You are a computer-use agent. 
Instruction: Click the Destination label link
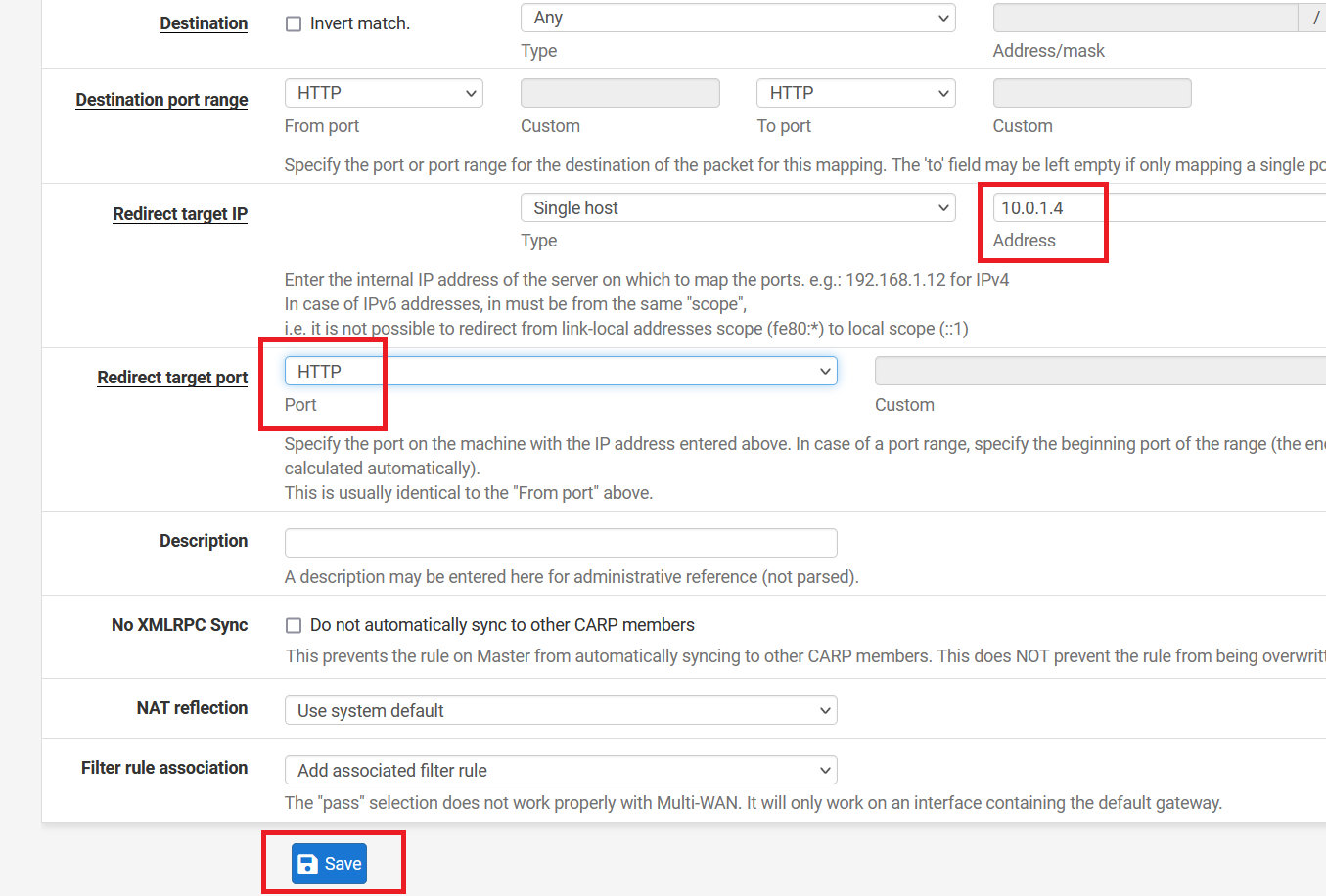point(204,23)
